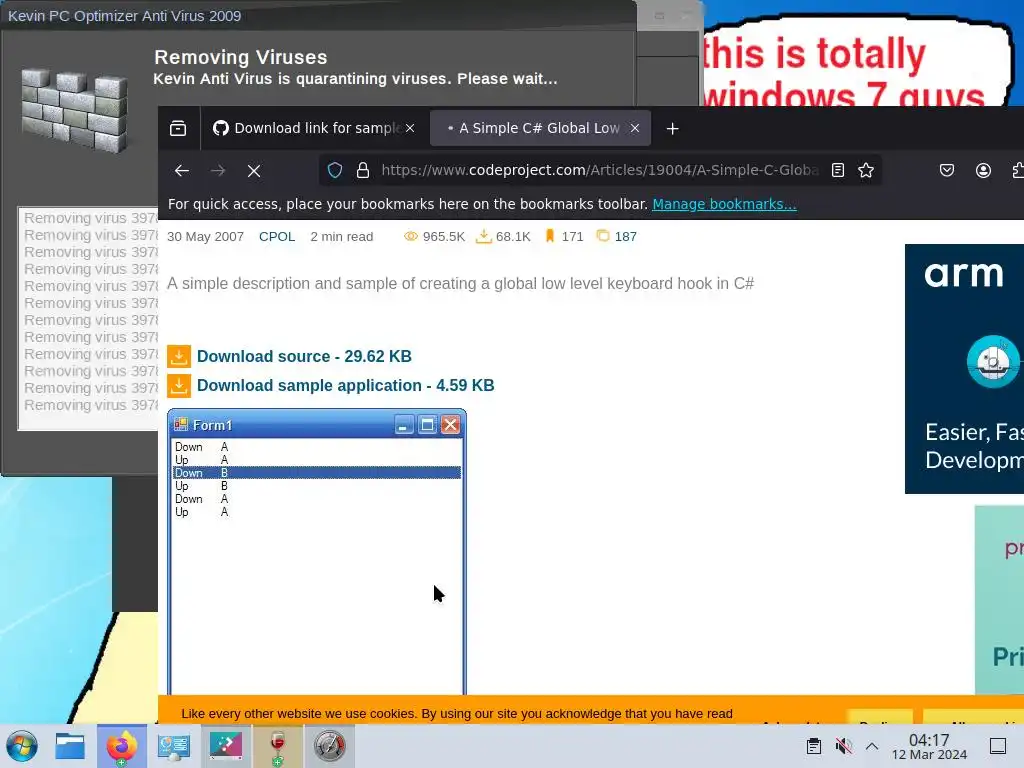This screenshot has height=768, width=1024.
Task: Click the virus removal log list in Kevin Anti Virus
Action: click(89, 319)
